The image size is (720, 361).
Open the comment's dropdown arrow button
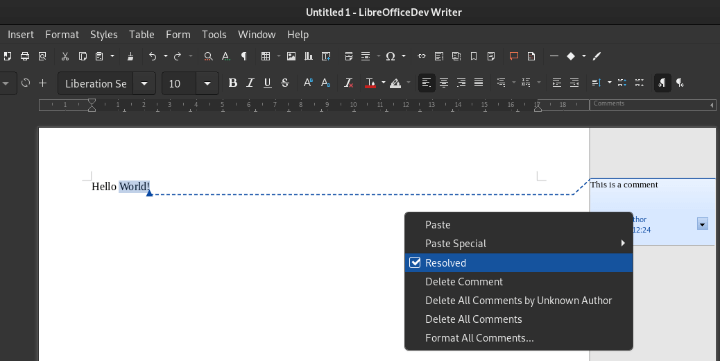[x=702, y=224]
